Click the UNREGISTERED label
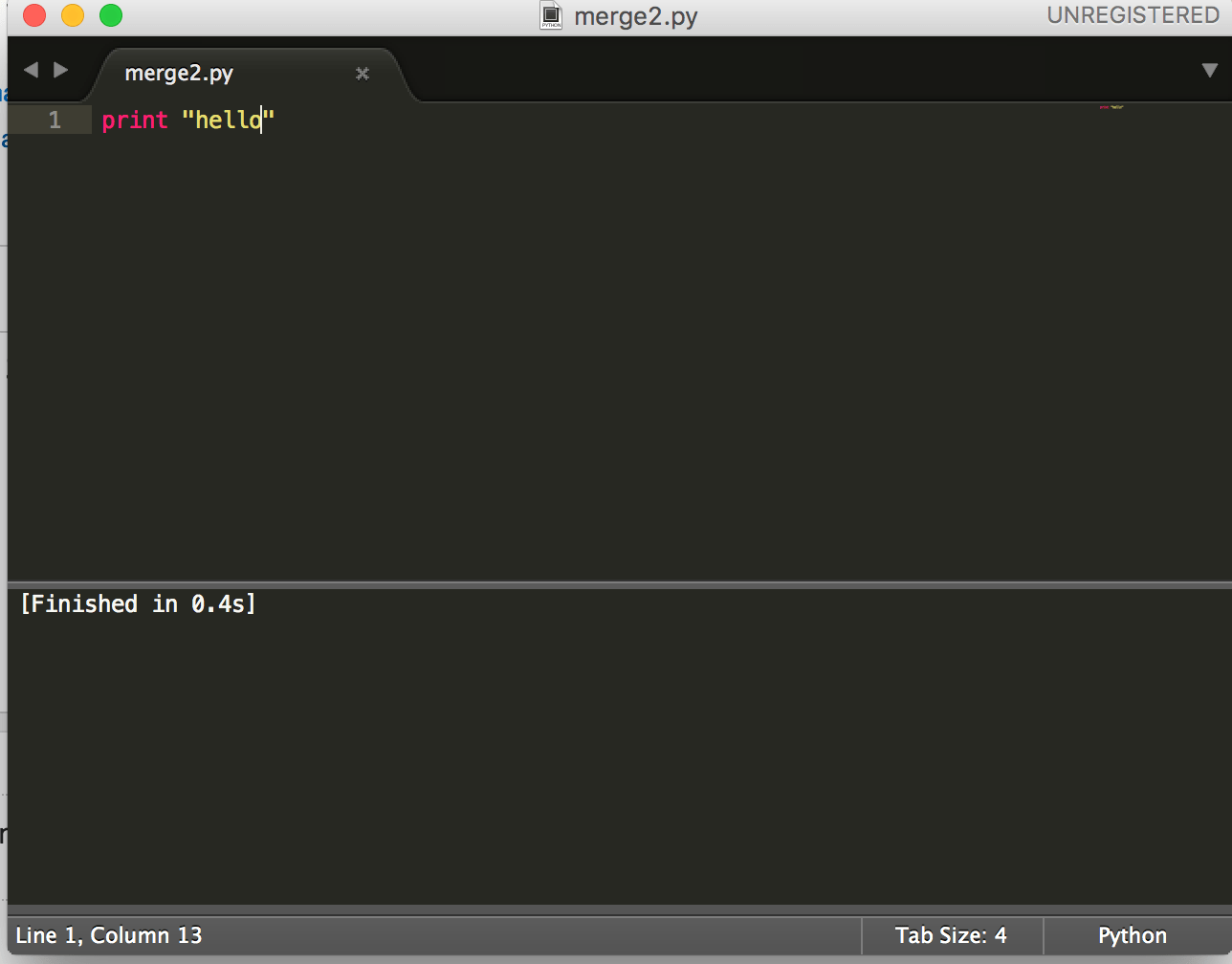Image resolution: width=1232 pixels, height=964 pixels. [1132, 15]
